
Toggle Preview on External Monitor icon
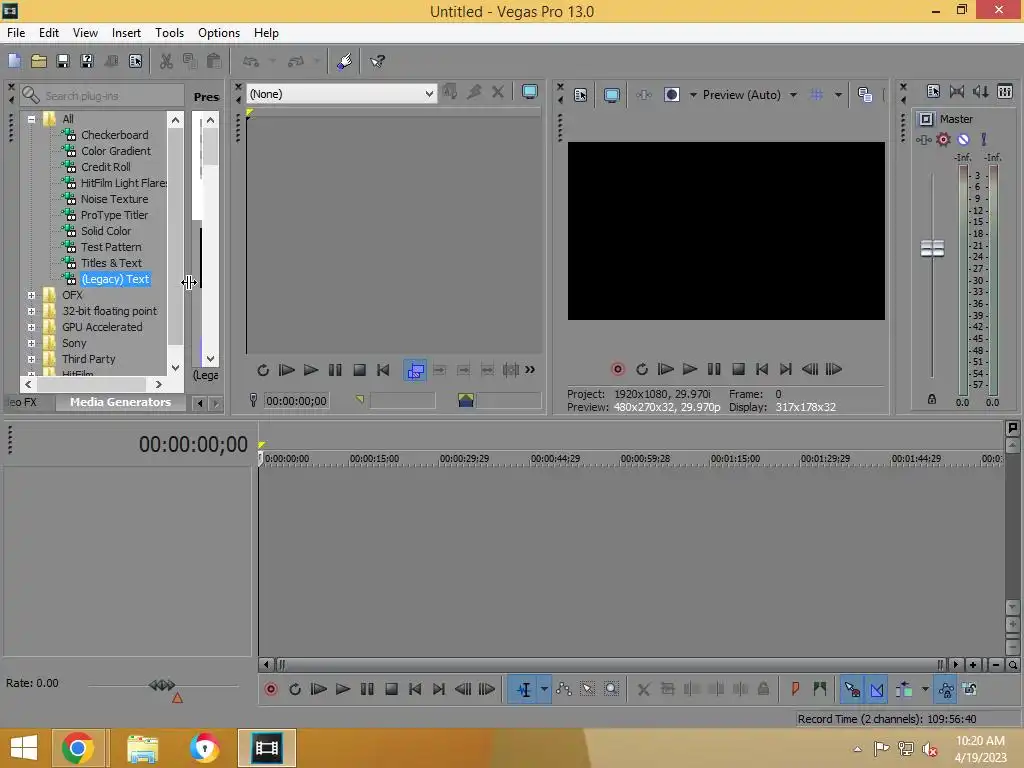coord(611,95)
